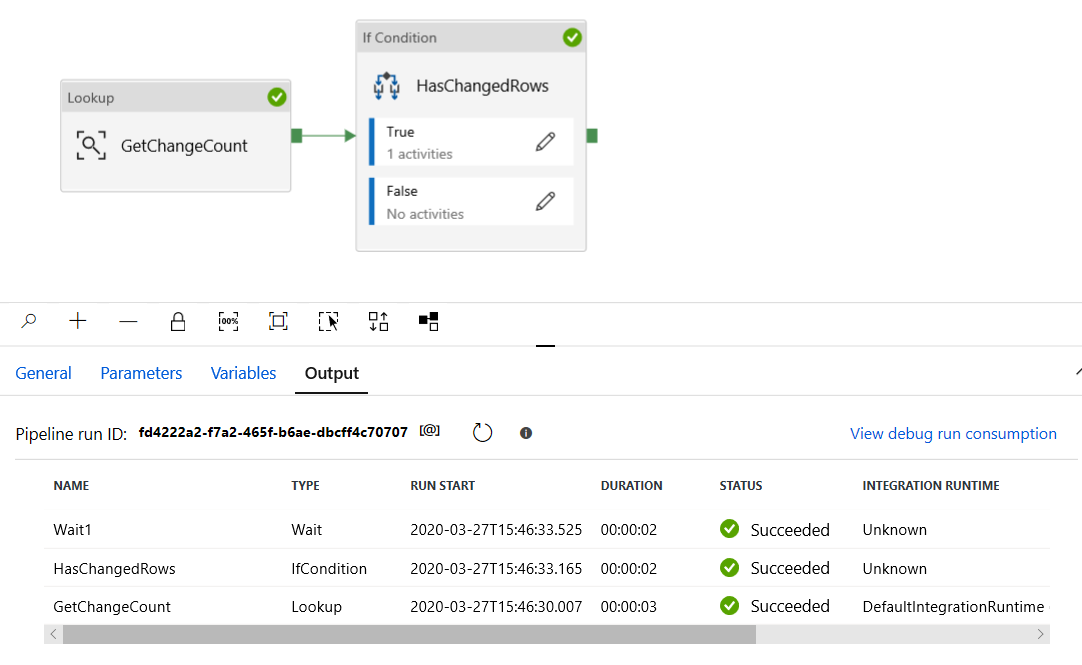Copy the pipeline run ID
Screen dimensions: 1082x665
[x=428, y=430]
